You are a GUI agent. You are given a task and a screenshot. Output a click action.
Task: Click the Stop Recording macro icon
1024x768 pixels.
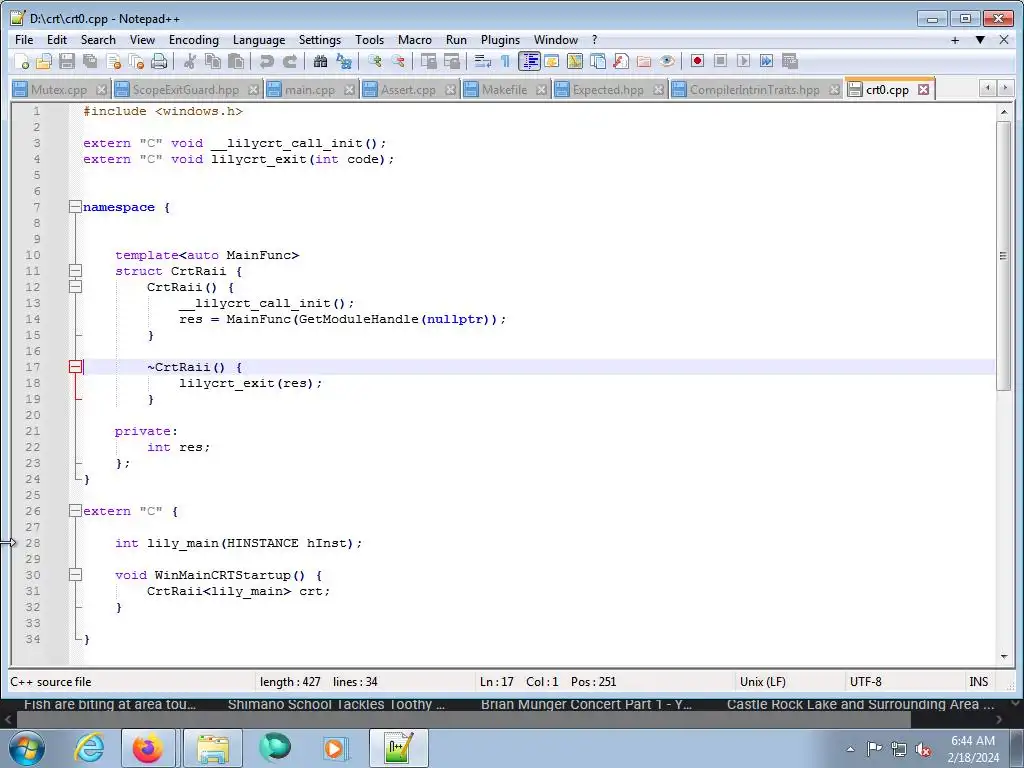(720, 61)
